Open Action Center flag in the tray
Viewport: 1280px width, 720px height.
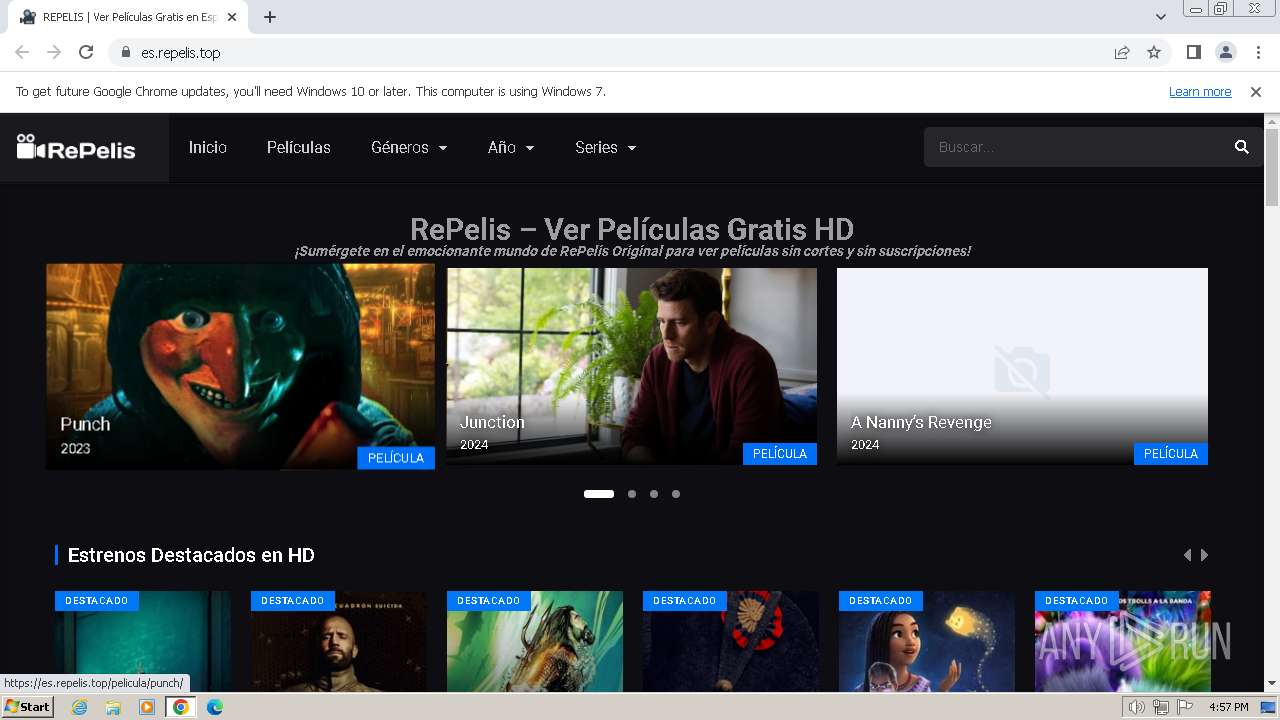pos(1185,707)
